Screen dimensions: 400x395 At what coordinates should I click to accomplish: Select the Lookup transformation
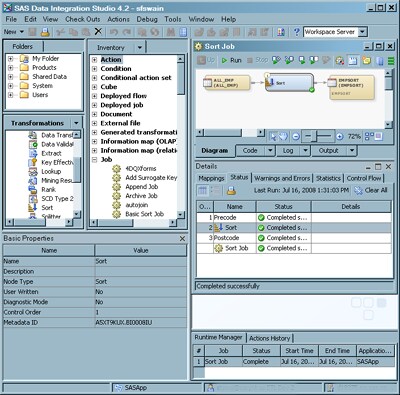click(51, 172)
